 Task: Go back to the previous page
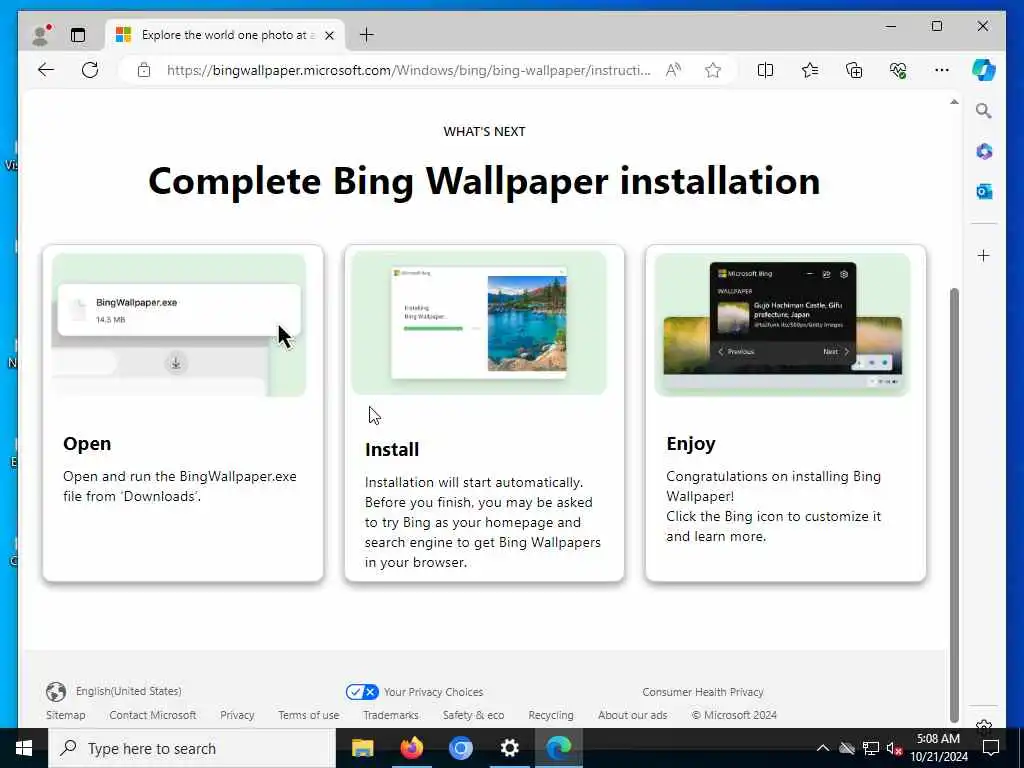pyautogui.click(x=46, y=70)
